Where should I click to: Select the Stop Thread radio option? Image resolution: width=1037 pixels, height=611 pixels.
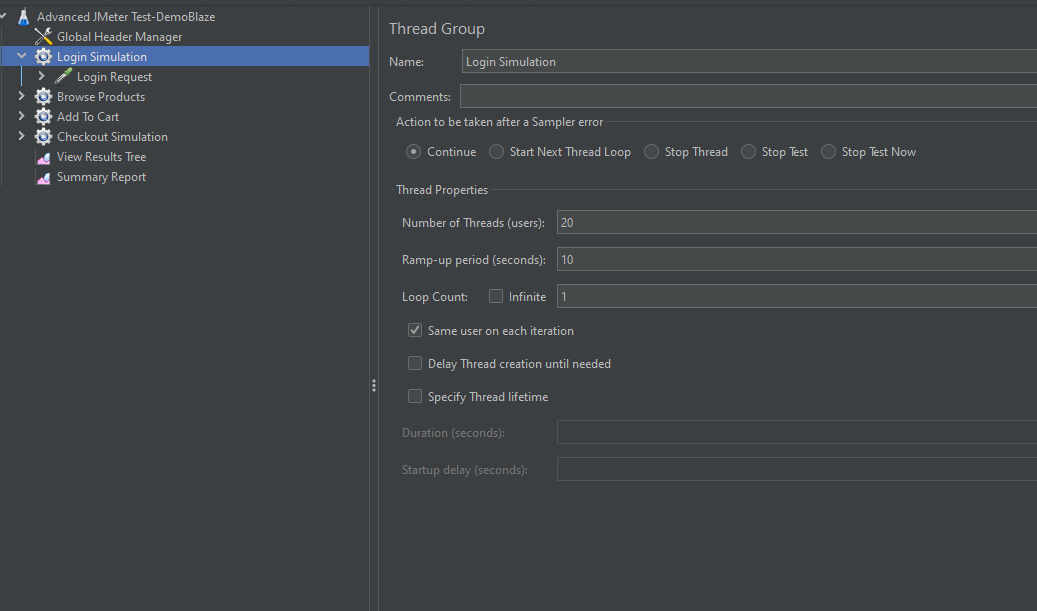pos(651,151)
